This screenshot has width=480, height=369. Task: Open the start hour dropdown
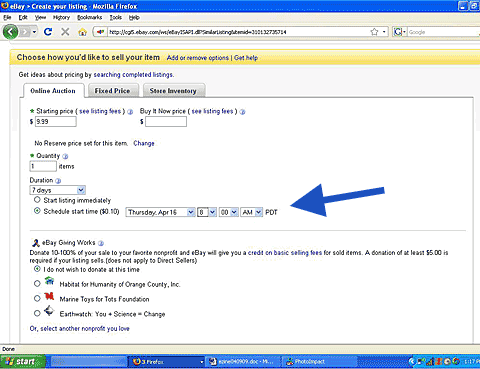pyautogui.click(x=207, y=212)
